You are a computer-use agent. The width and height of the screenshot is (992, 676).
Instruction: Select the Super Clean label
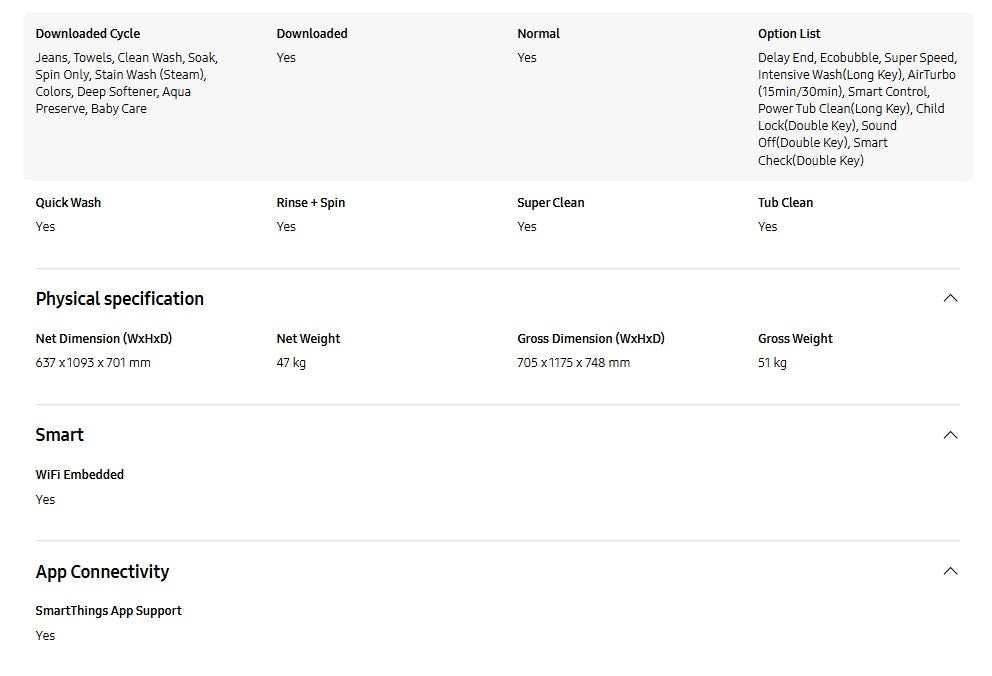coord(550,203)
